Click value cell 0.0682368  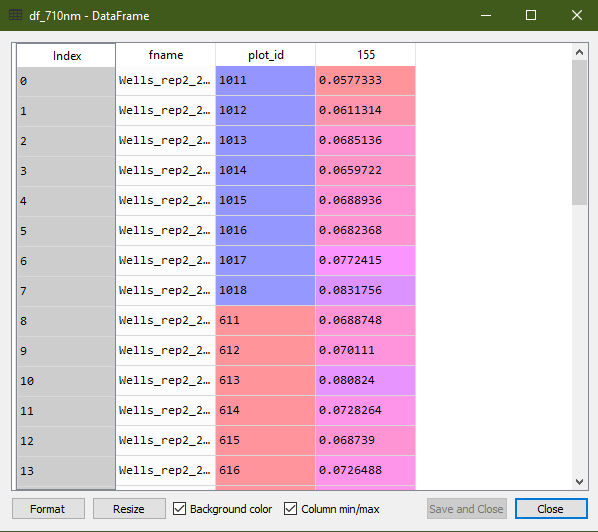[x=365, y=230]
